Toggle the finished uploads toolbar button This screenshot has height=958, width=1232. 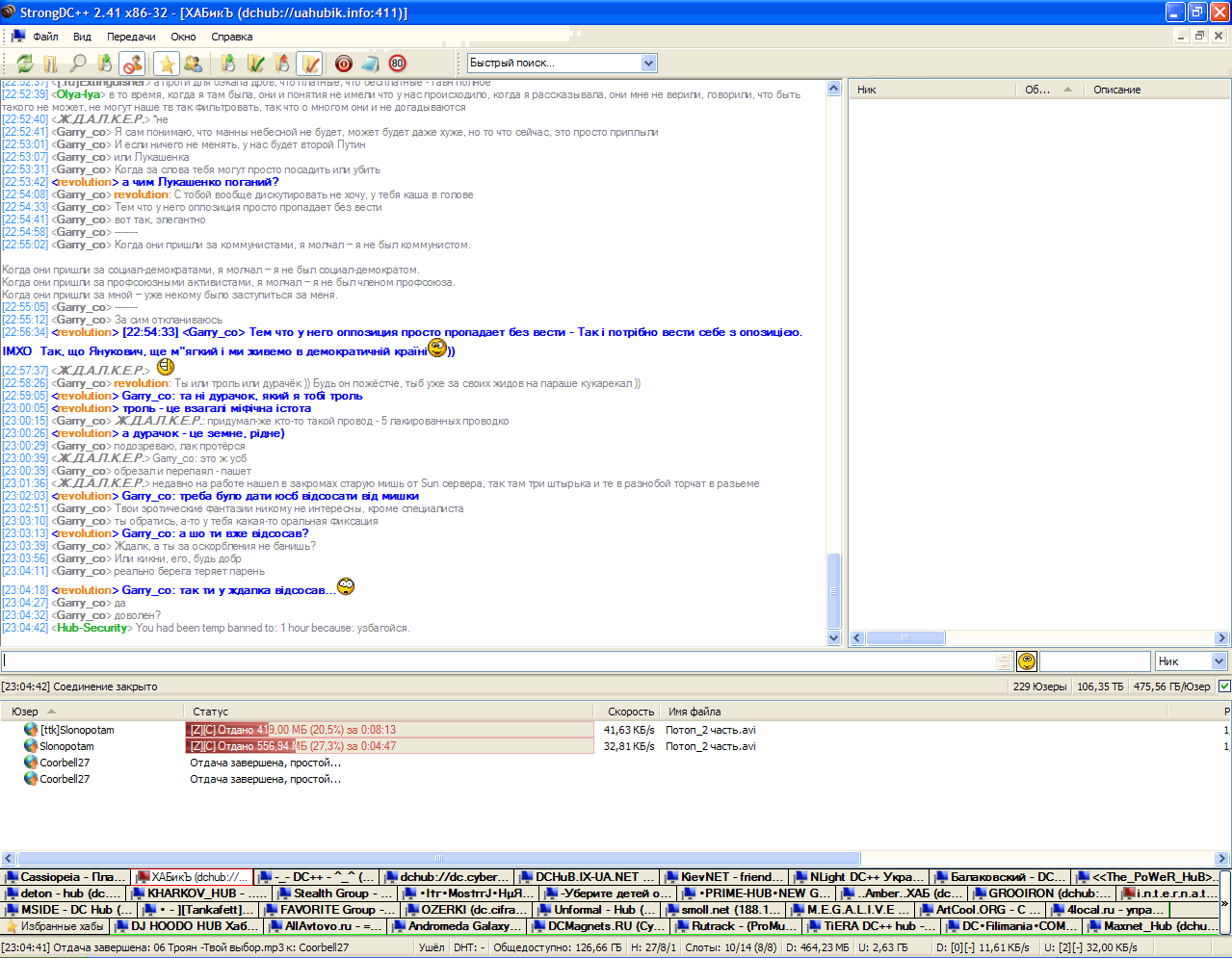[x=309, y=64]
